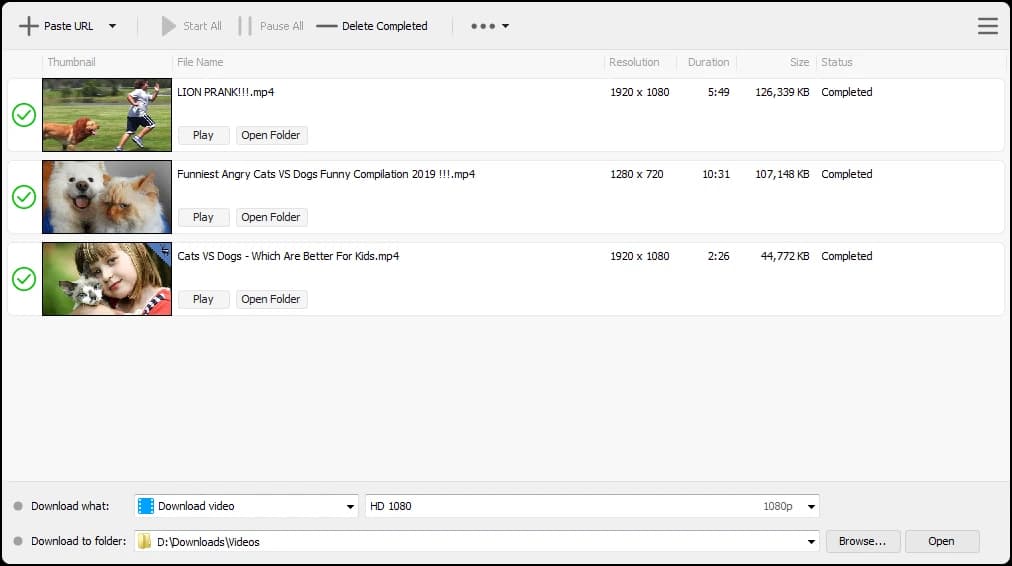Click the folder icon beside D:\Downloads\Videos
Image resolution: width=1012 pixels, height=566 pixels.
pos(145,541)
